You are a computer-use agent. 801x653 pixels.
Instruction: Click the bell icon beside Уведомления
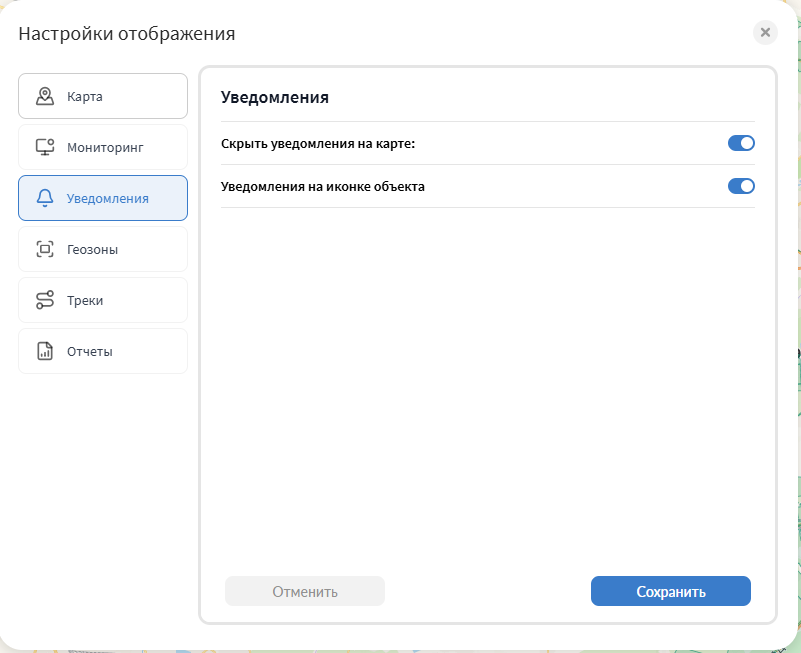point(45,198)
